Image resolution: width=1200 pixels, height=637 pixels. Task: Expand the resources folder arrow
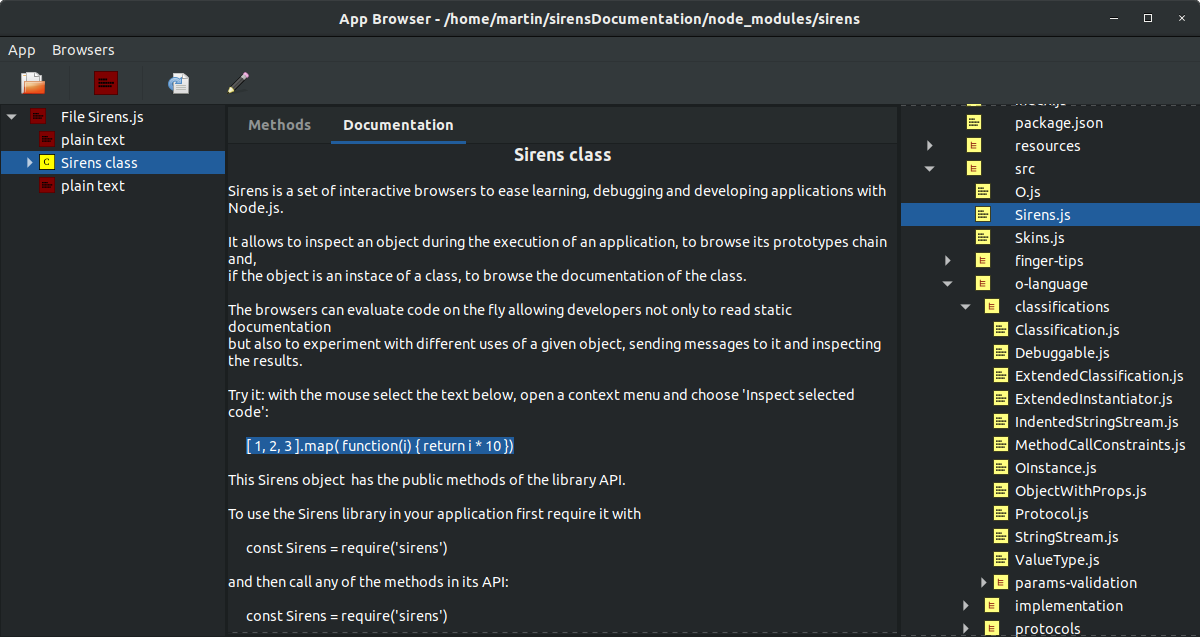click(x=930, y=146)
